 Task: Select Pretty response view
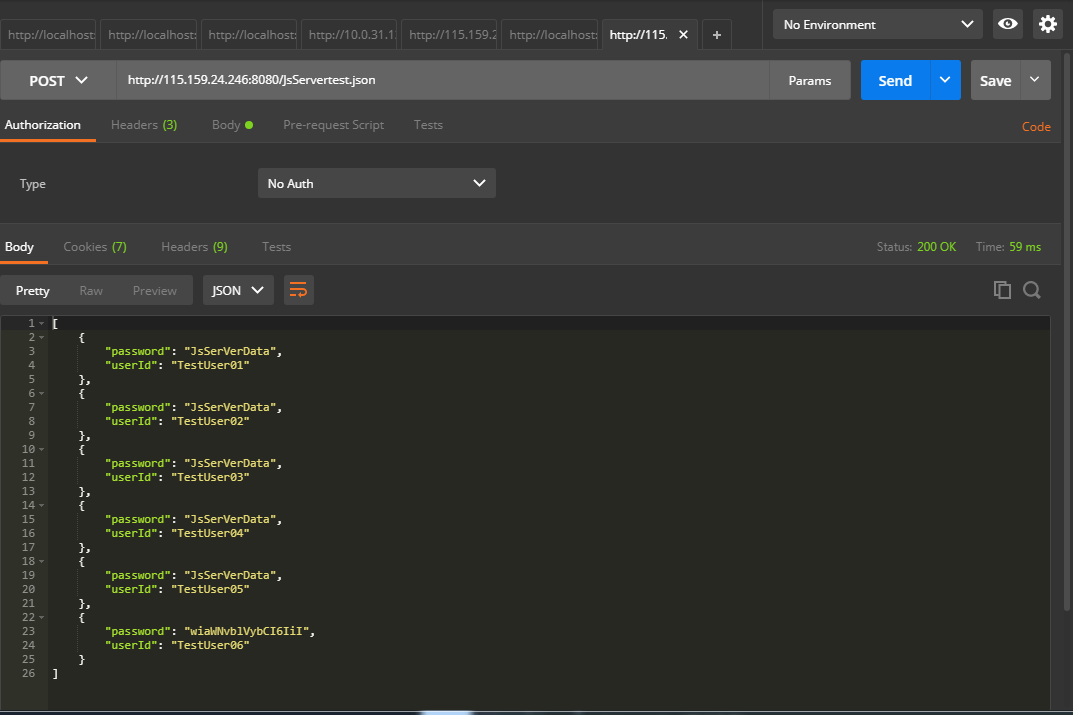(32, 290)
